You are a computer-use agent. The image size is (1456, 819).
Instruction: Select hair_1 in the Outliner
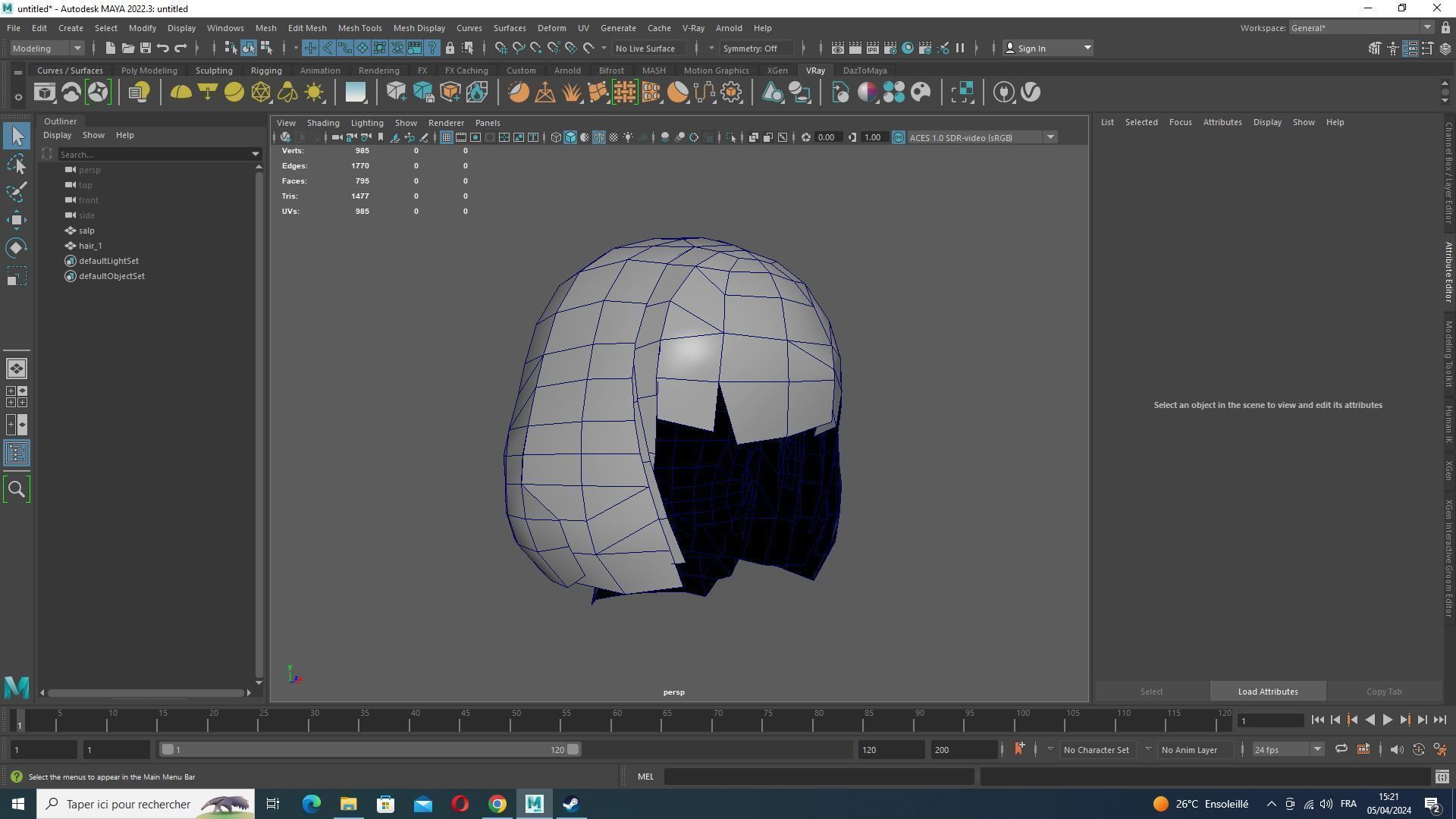[90, 246]
